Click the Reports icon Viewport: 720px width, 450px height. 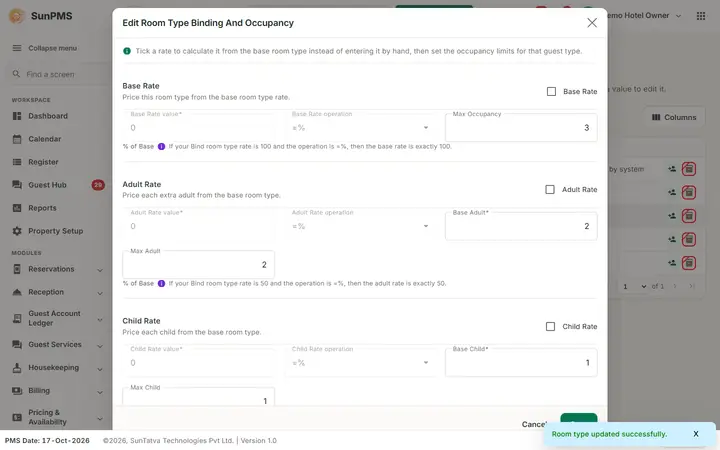[x=17, y=208]
